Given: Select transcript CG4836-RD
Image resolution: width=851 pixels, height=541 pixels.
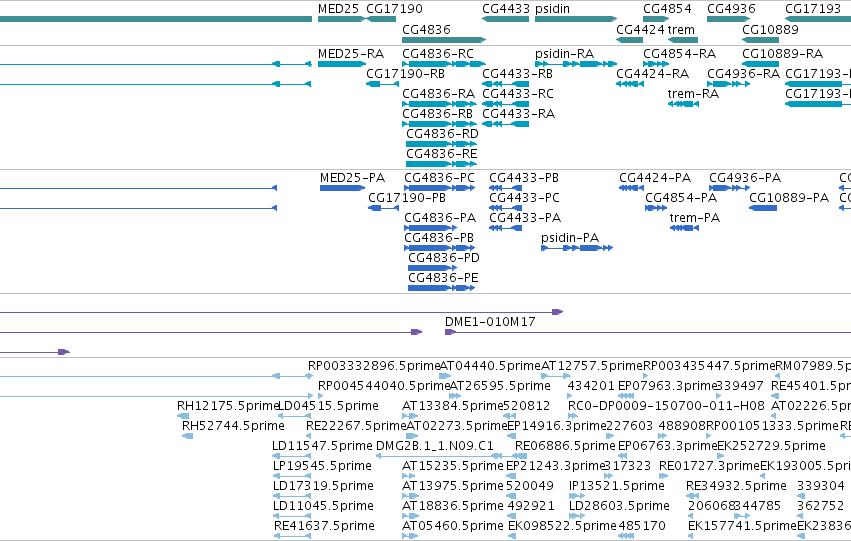Looking at the screenshot, I should 442,134.
